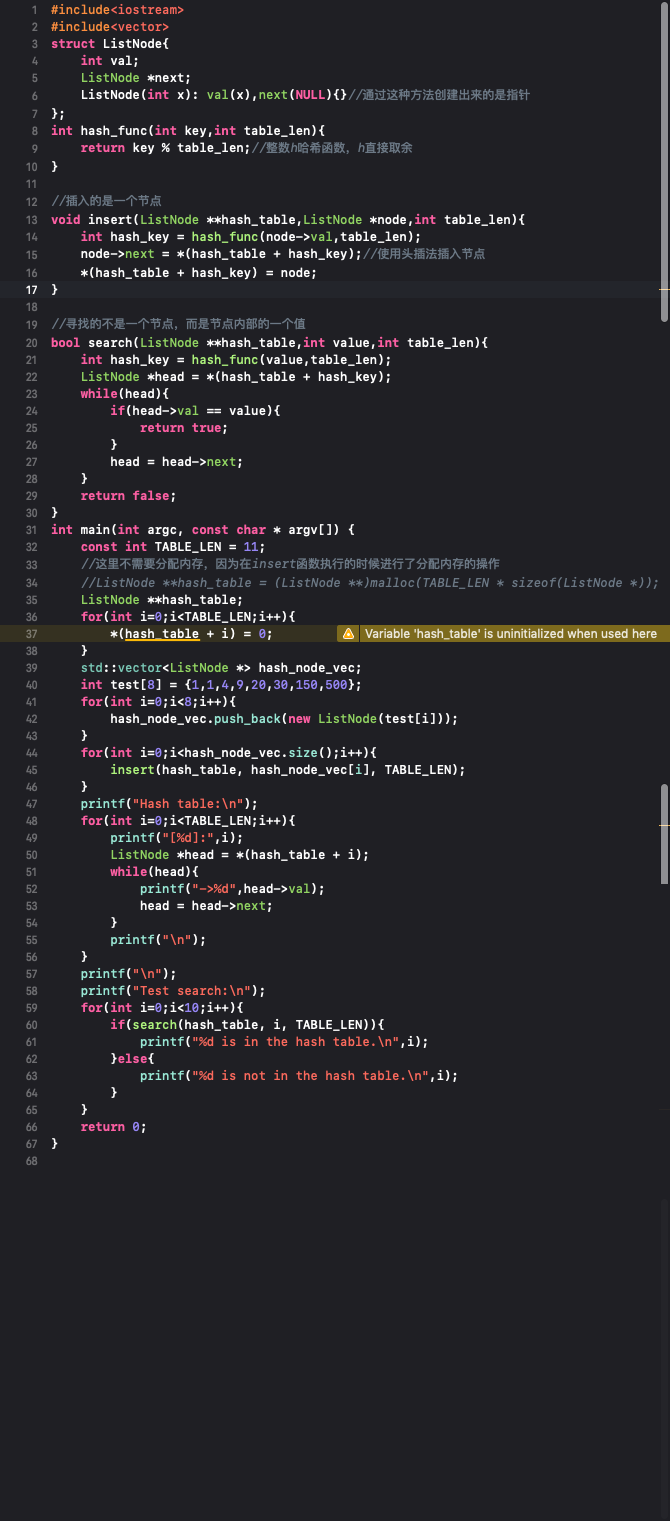
Task: Click line number 1 in the gutter
Action: click(35, 9)
